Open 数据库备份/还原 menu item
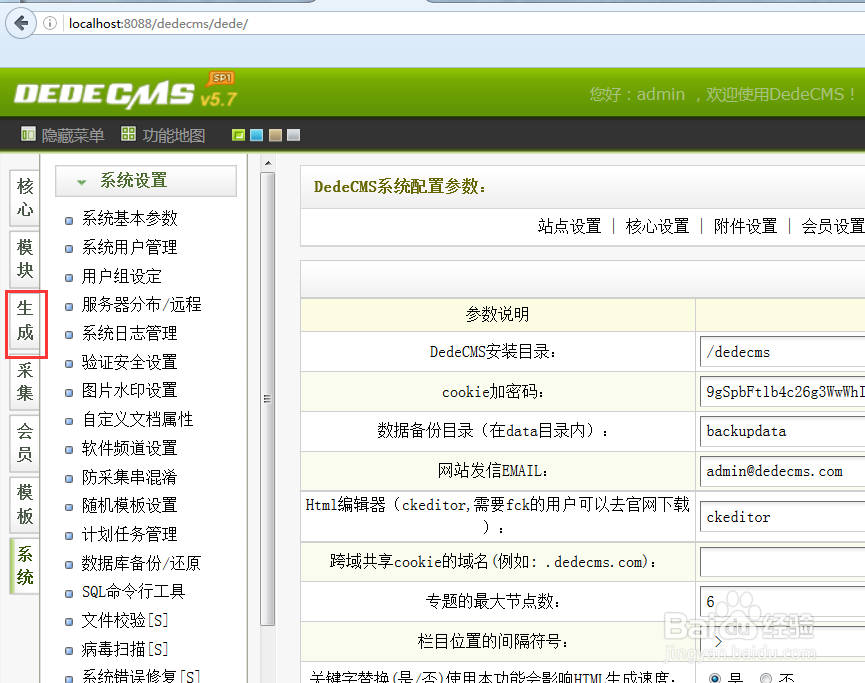Screen dimensions: 865x683 pyautogui.click(x=142, y=563)
